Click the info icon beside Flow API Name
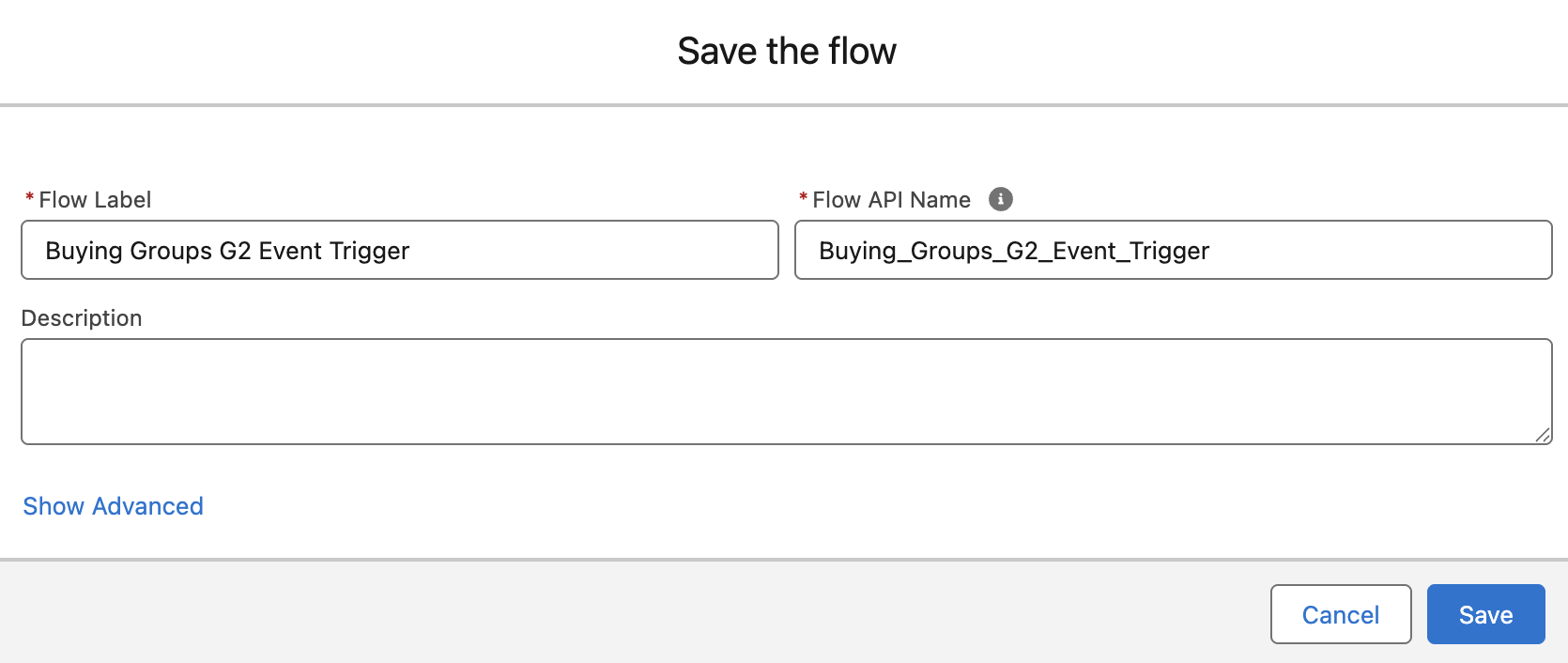The height and width of the screenshot is (663, 1568). [1001, 199]
